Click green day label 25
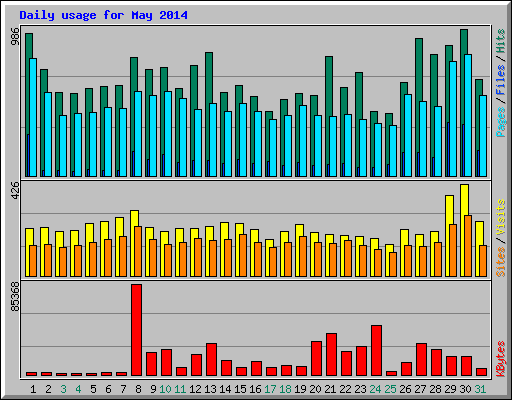This screenshot has width=512, height=400. [x=390, y=389]
